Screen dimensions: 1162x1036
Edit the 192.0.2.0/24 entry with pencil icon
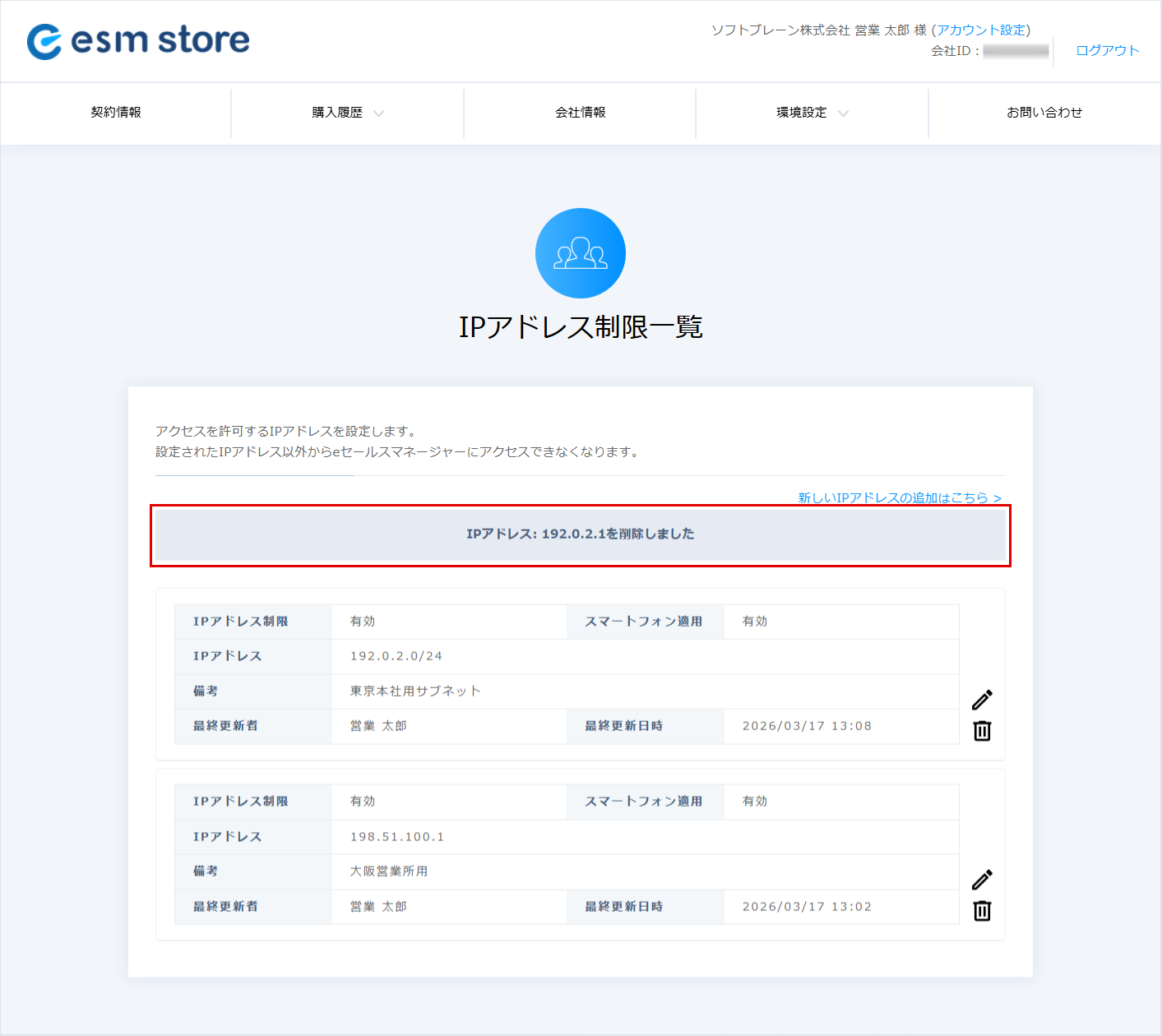(982, 700)
